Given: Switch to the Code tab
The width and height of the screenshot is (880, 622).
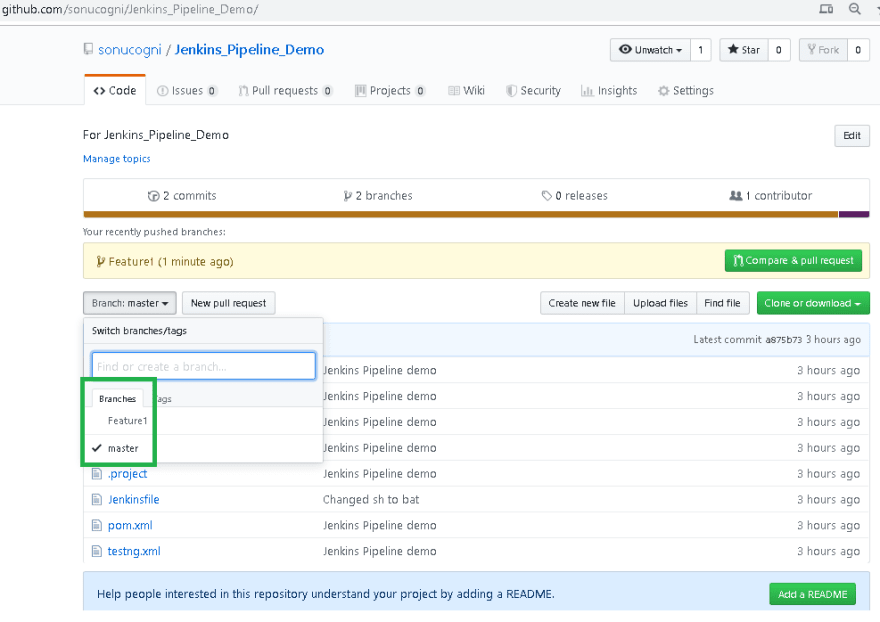Looking at the screenshot, I should click(x=115, y=90).
